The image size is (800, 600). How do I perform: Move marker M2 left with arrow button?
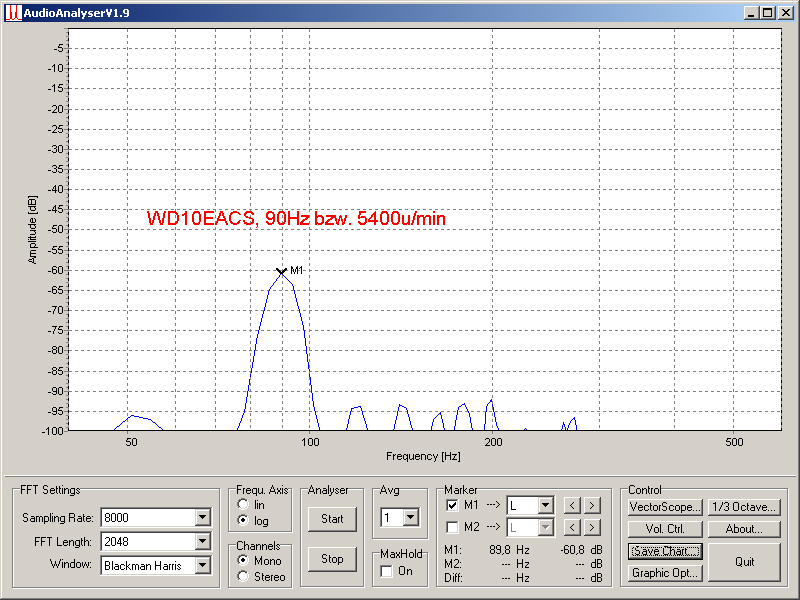572,527
